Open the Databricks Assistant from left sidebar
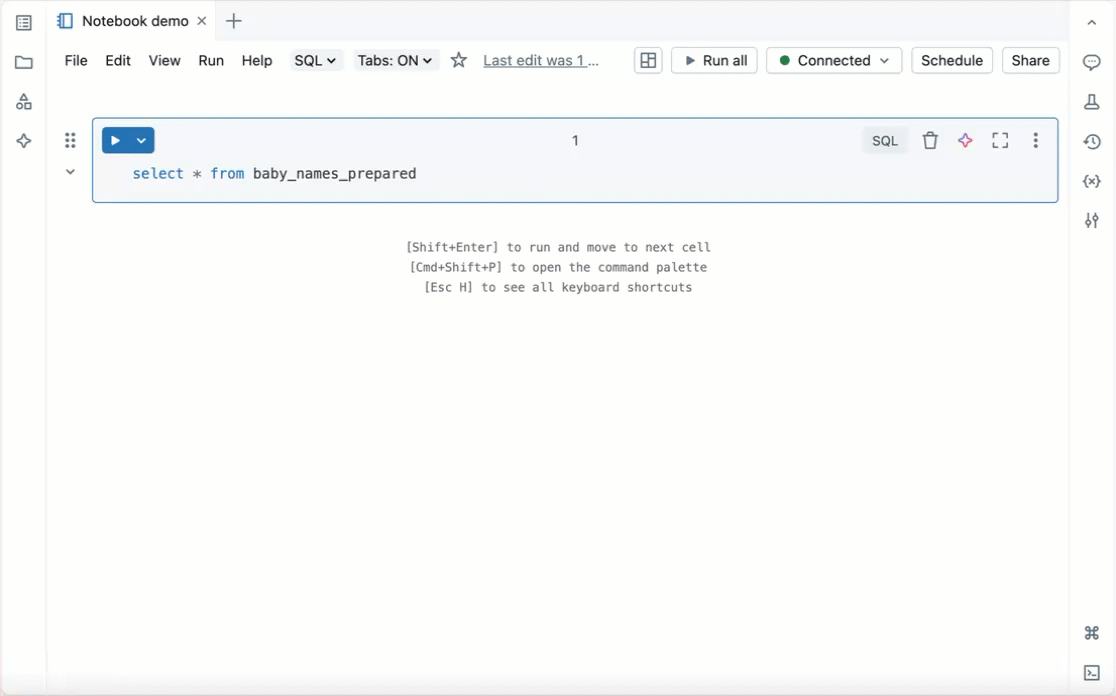 coord(23,140)
